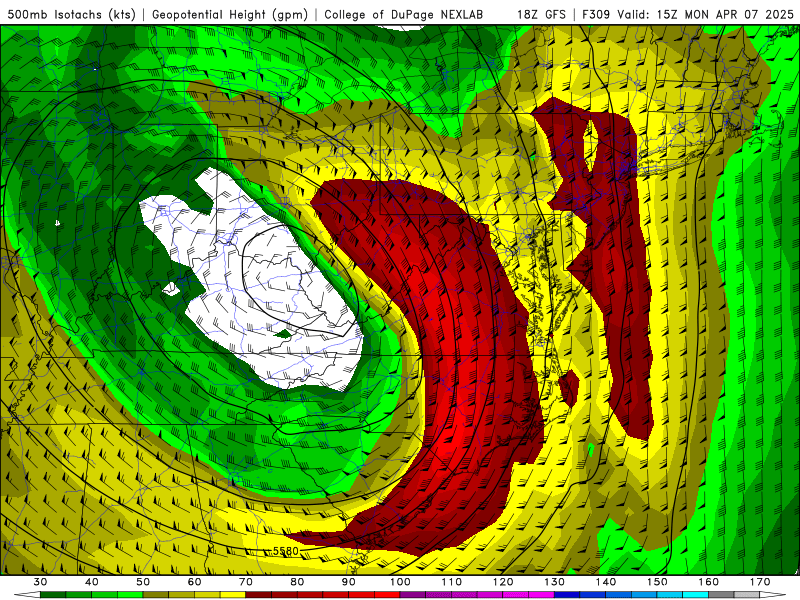Screen dimensions: 800x600
Task: Click the purple 100-105 kt legend swatch
Action: point(413,595)
